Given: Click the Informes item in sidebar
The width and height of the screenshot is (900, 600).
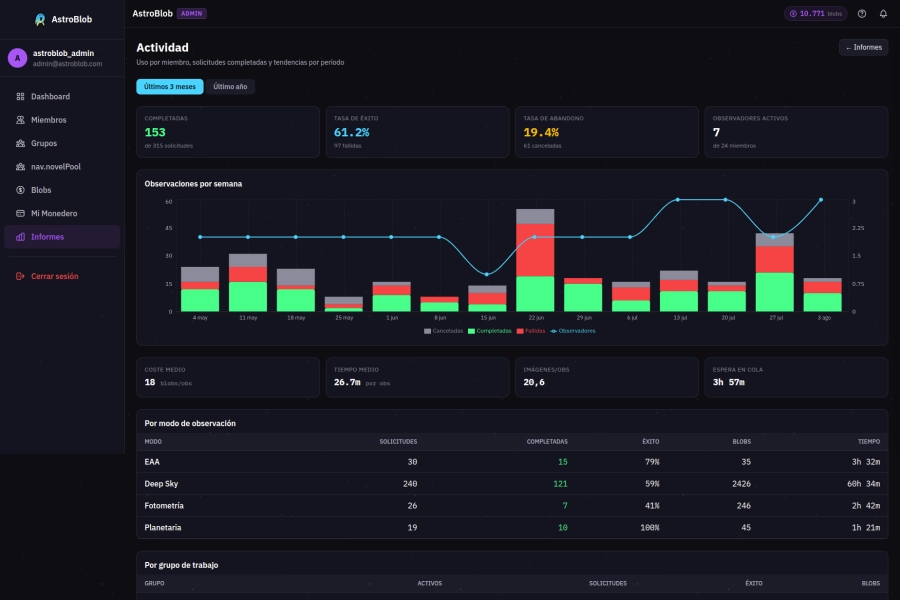Looking at the screenshot, I should (62, 237).
